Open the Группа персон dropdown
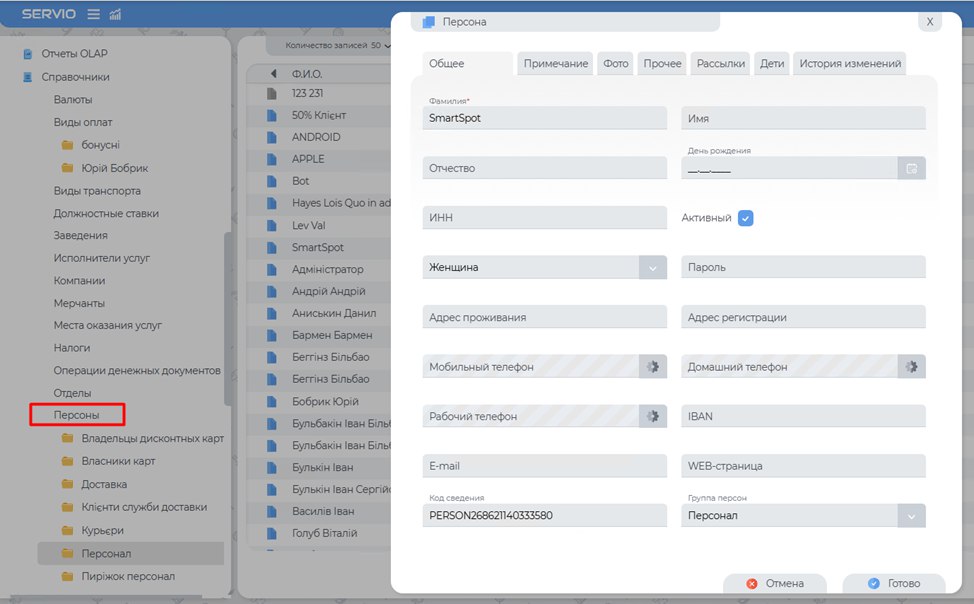The width and height of the screenshot is (974, 604). (911, 516)
